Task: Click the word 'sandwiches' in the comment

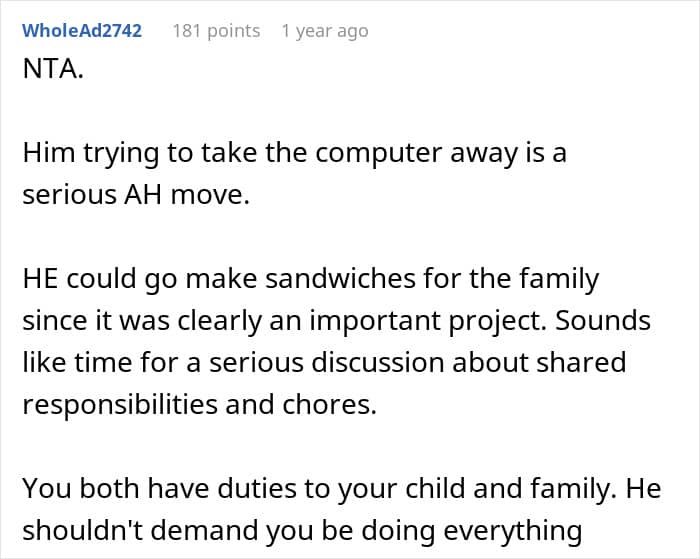Action: coord(342,279)
